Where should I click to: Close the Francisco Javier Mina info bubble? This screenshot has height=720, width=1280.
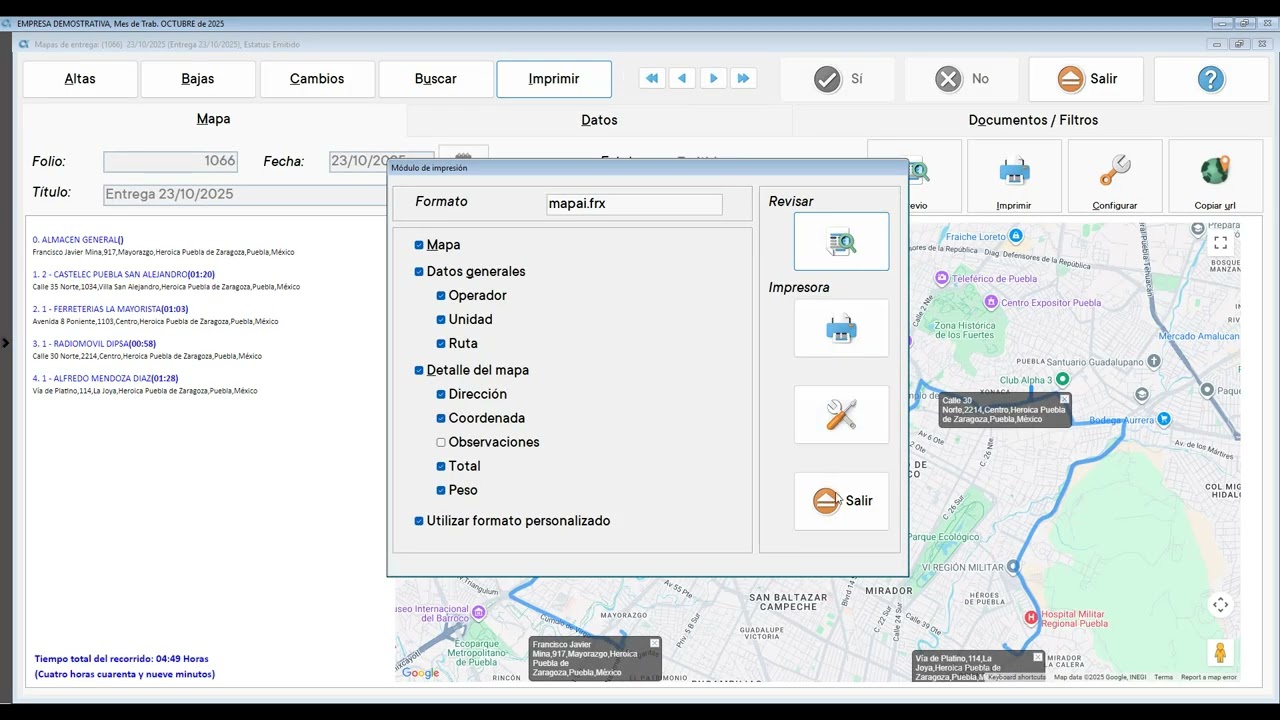[x=654, y=643]
